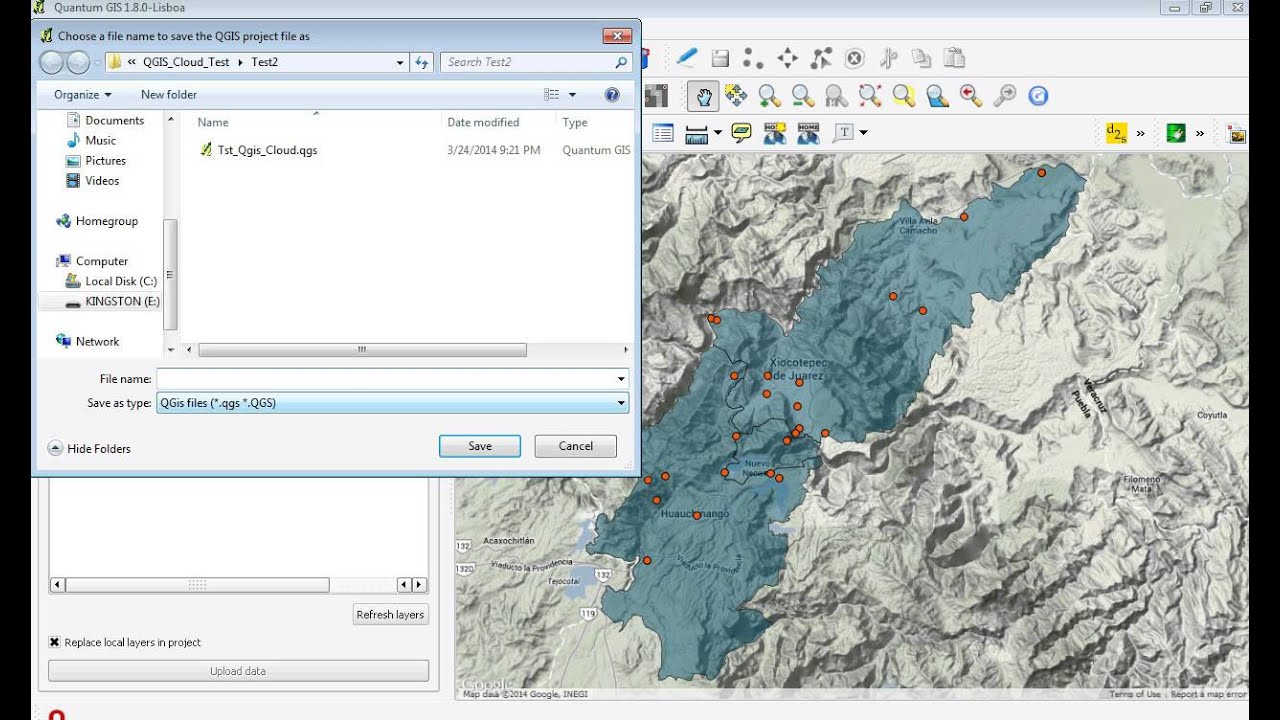Select the Zoom In magnifier tool
1280x720 pixels.
(x=769, y=95)
